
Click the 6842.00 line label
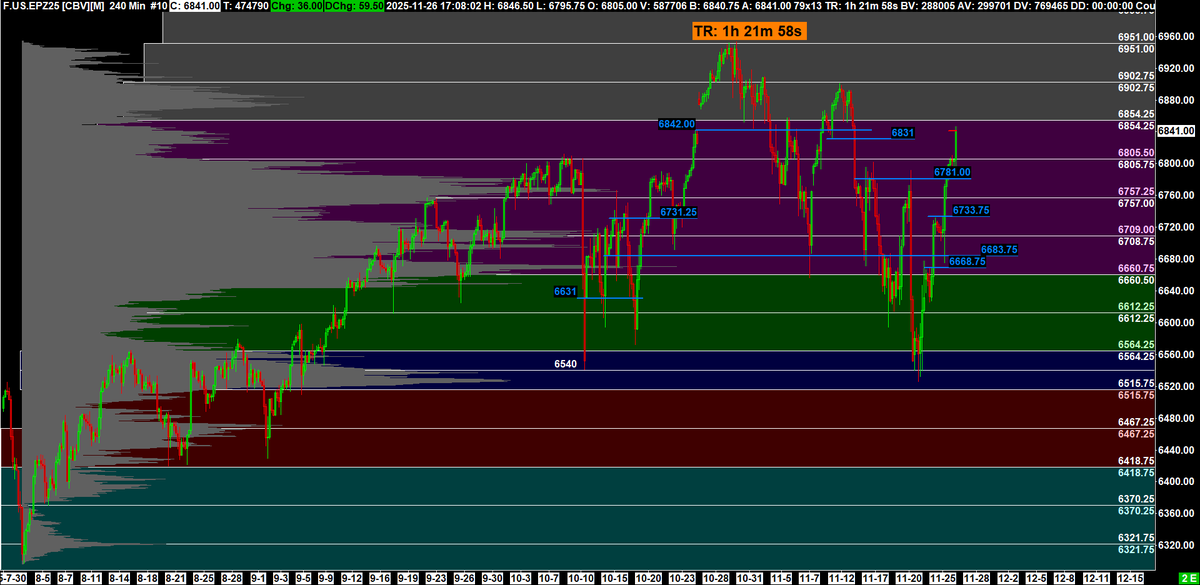tap(676, 124)
